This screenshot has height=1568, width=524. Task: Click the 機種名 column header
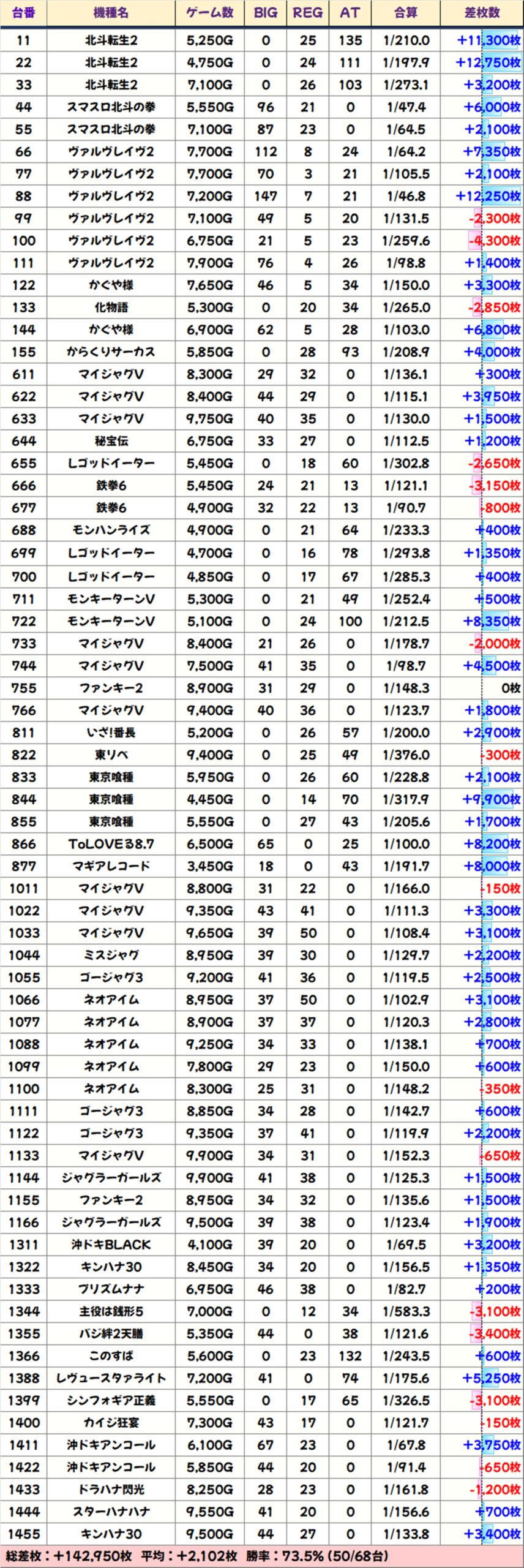click(111, 13)
